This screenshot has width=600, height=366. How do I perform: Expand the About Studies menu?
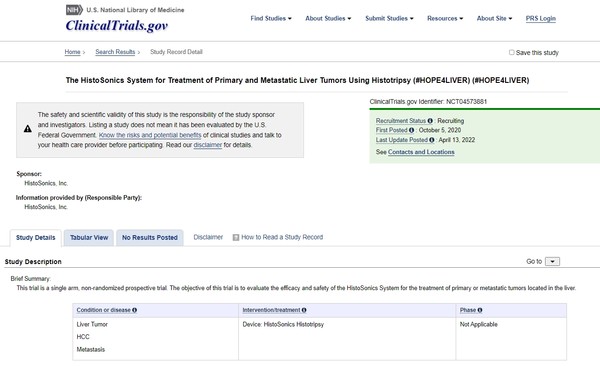[x=328, y=18]
